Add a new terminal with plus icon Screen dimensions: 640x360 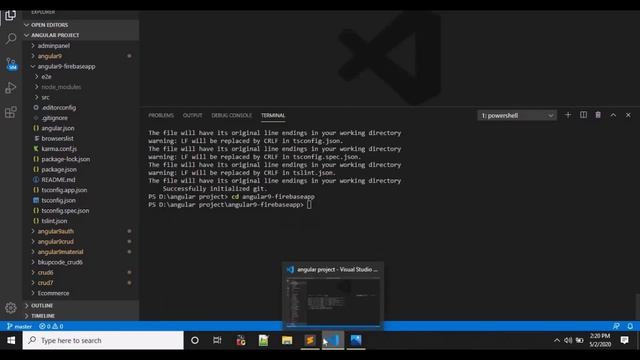[x=568, y=115]
